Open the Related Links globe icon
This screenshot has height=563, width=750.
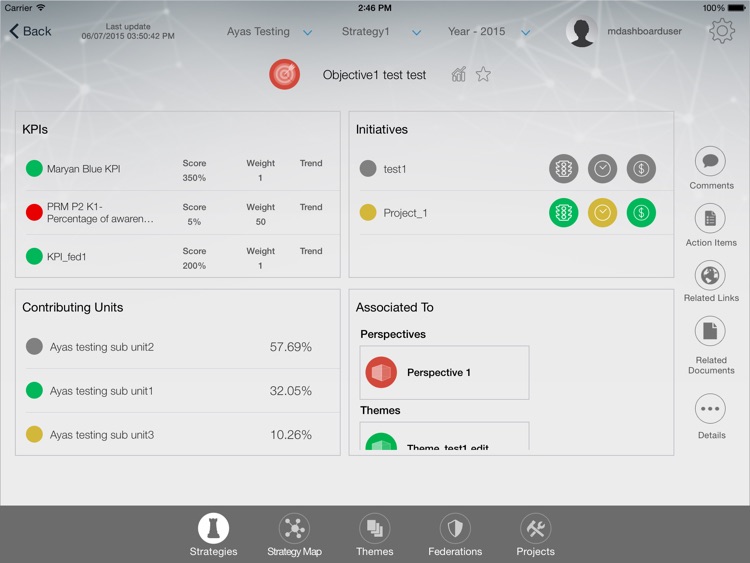pos(710,276)
